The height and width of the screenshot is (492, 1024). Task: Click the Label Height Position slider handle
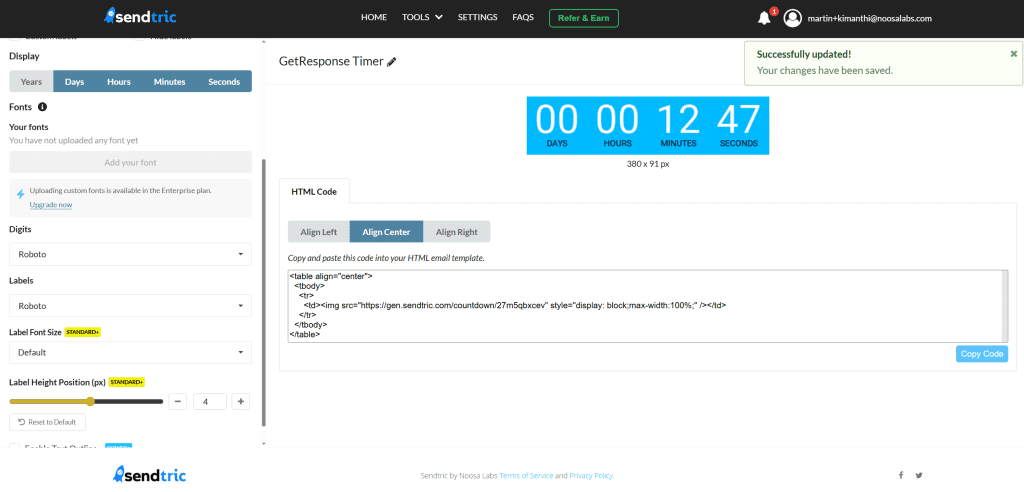coord(90,402)
